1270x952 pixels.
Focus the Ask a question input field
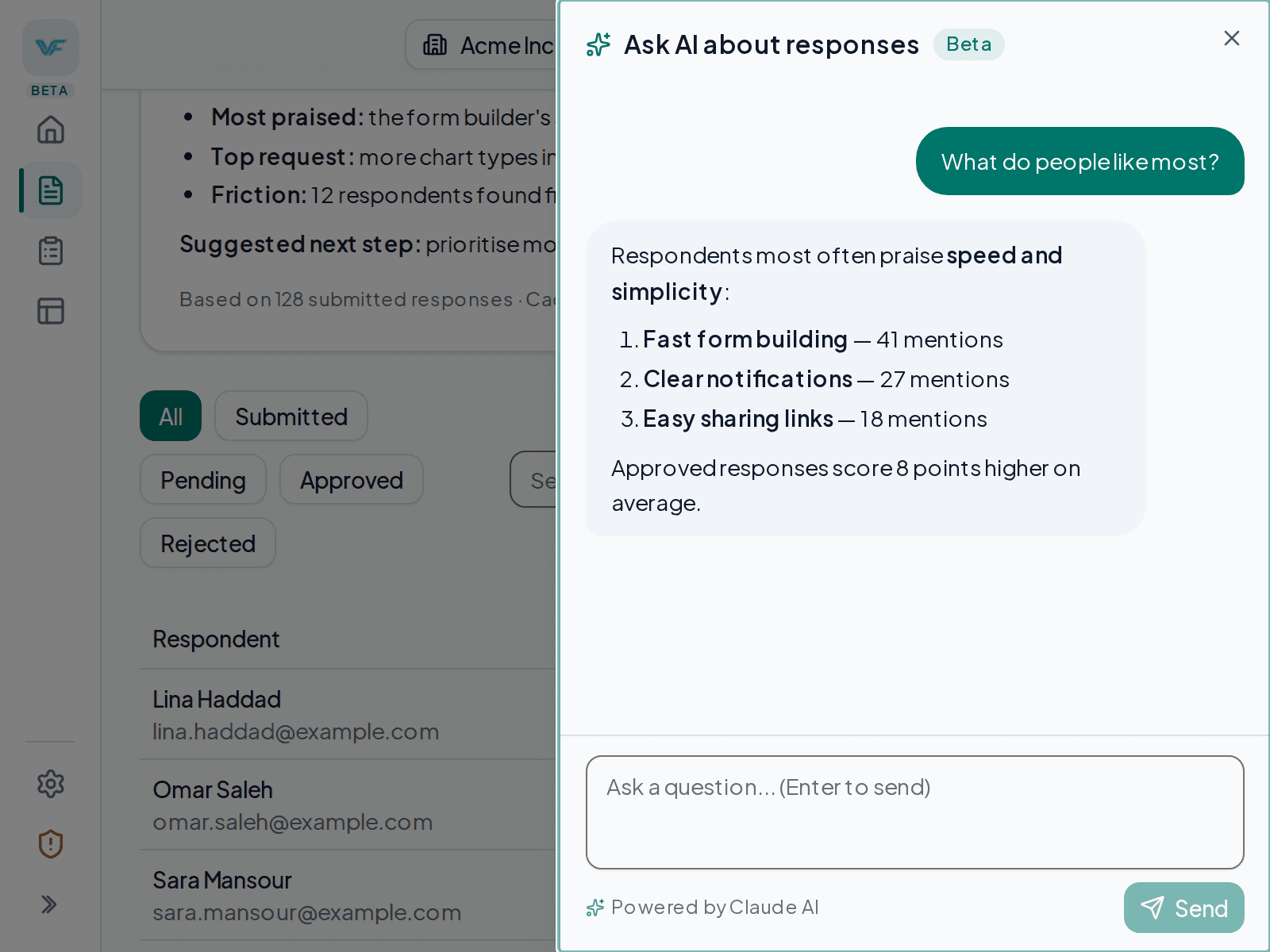[x=914, y=812]
